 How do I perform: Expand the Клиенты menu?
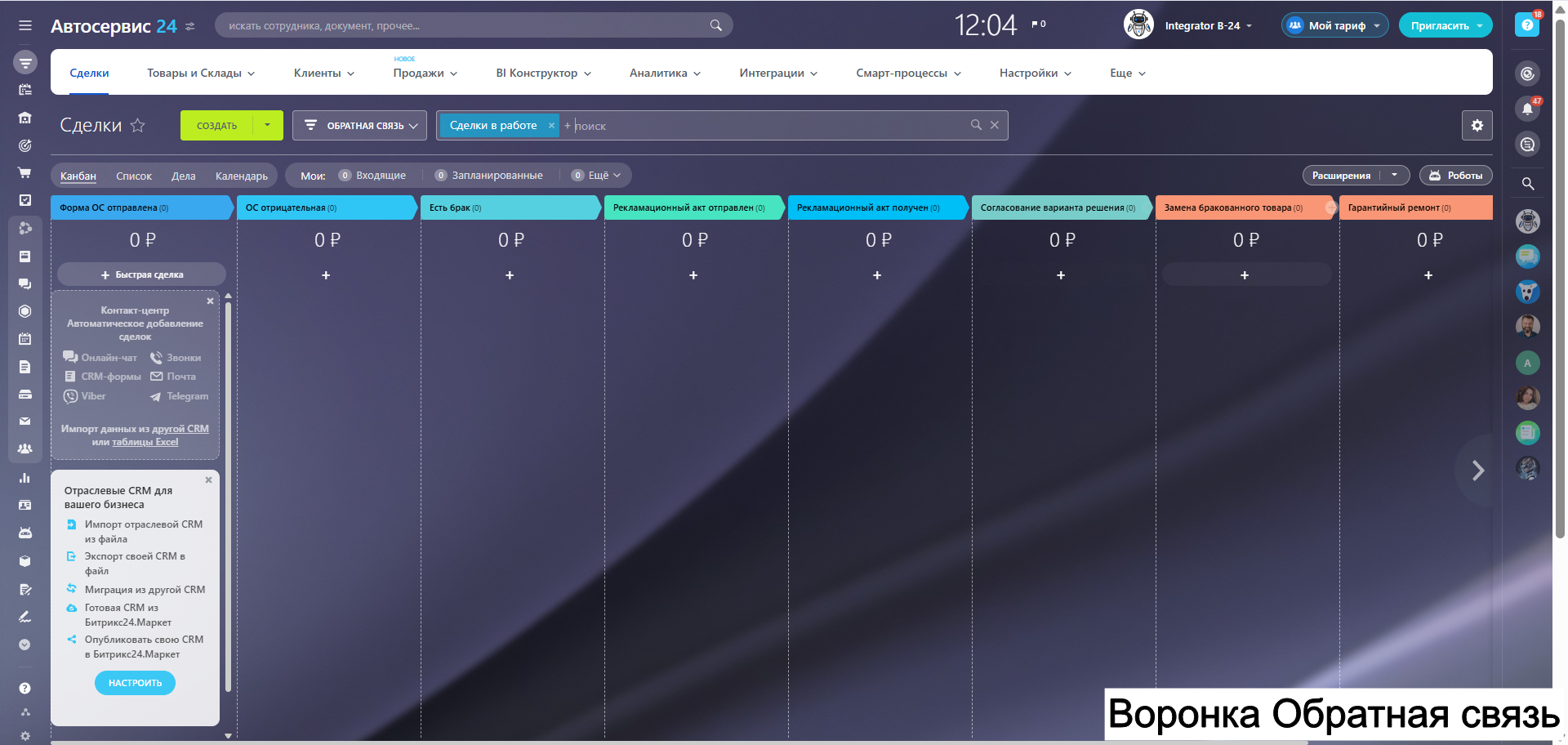click(x=324, y=73)
